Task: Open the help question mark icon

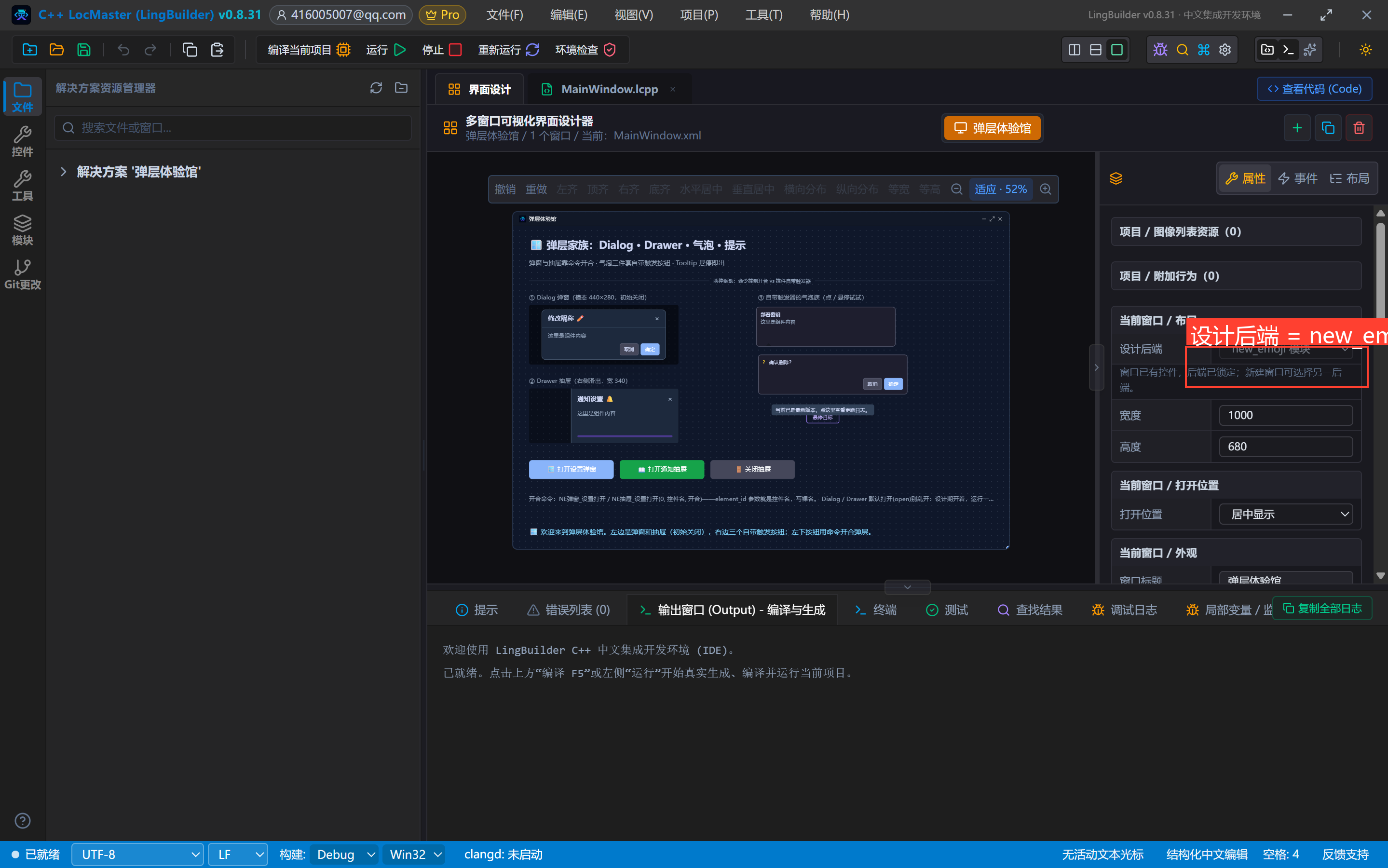Action: click(x=22, y=820)
